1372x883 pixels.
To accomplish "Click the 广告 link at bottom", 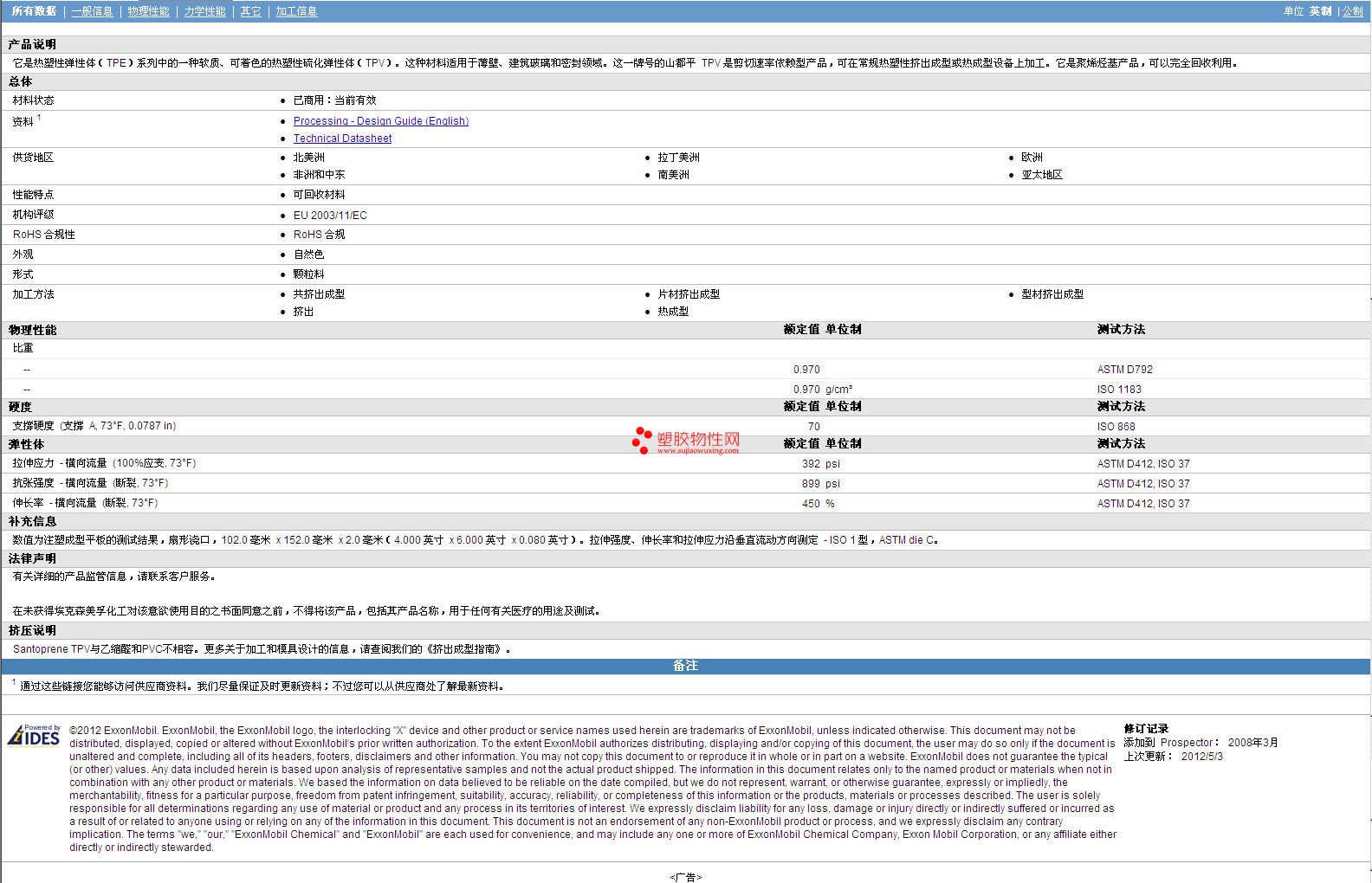I will [x=685, y=877].
